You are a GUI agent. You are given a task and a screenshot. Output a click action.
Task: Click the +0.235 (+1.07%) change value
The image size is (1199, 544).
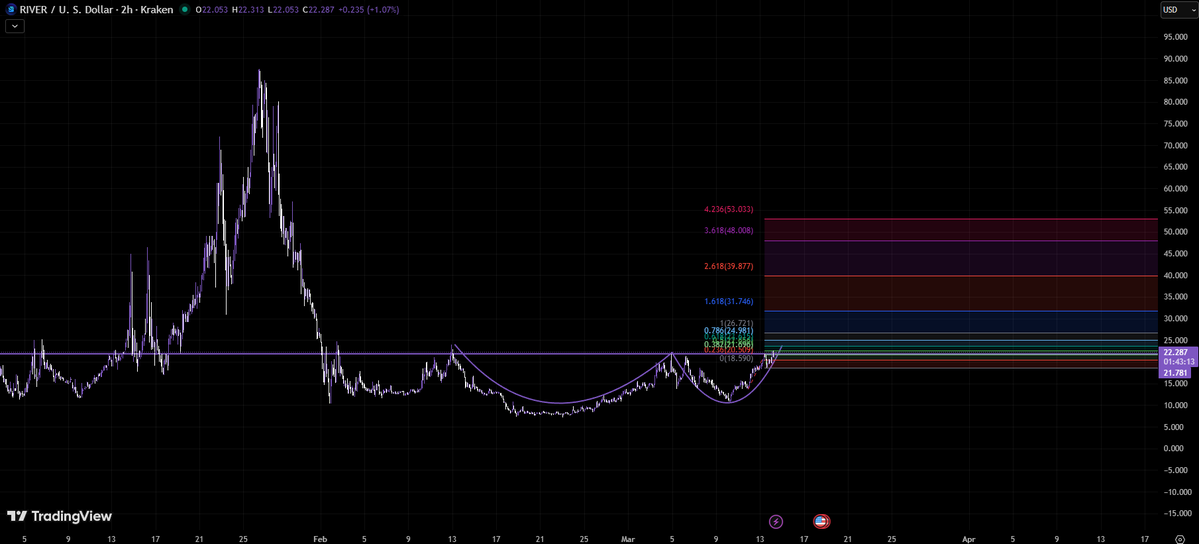369,10
